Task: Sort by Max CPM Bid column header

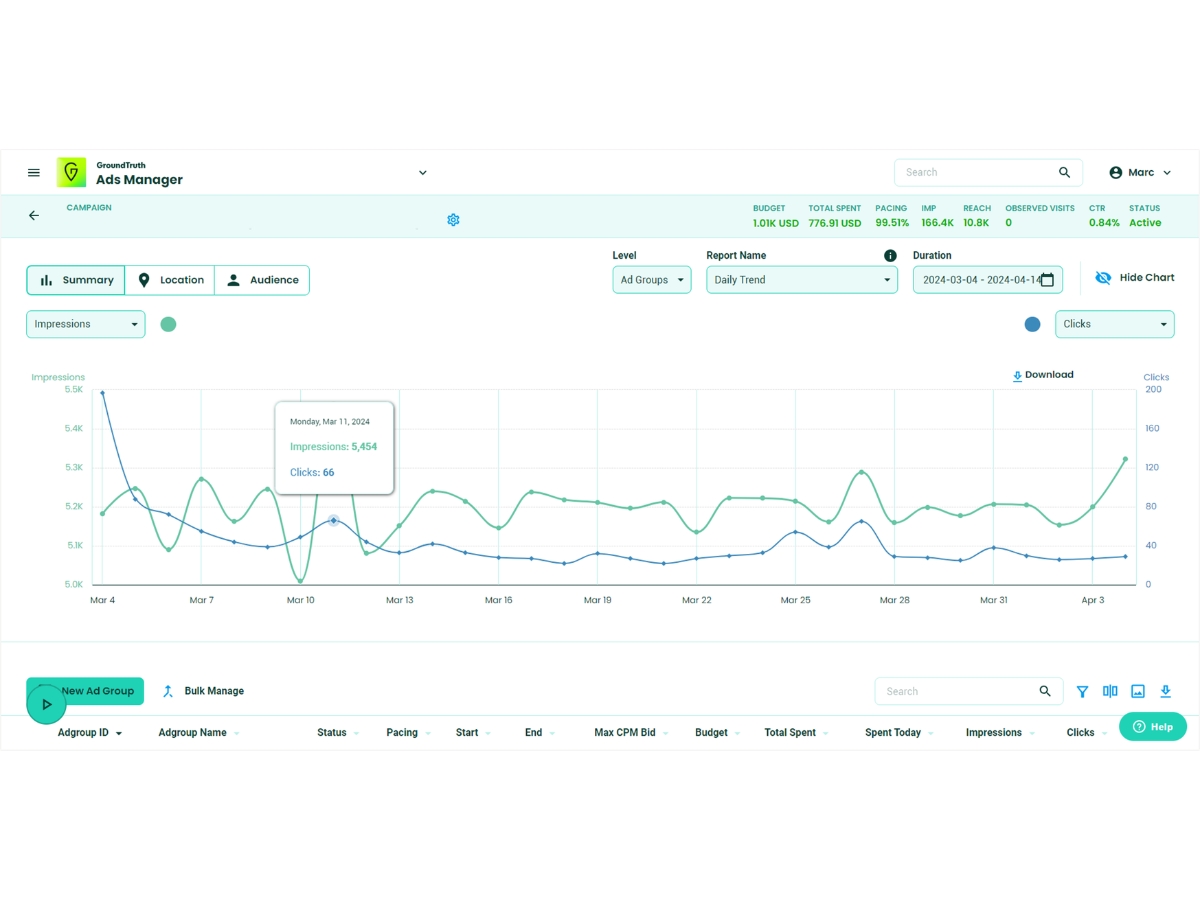Action: [631, 733]
